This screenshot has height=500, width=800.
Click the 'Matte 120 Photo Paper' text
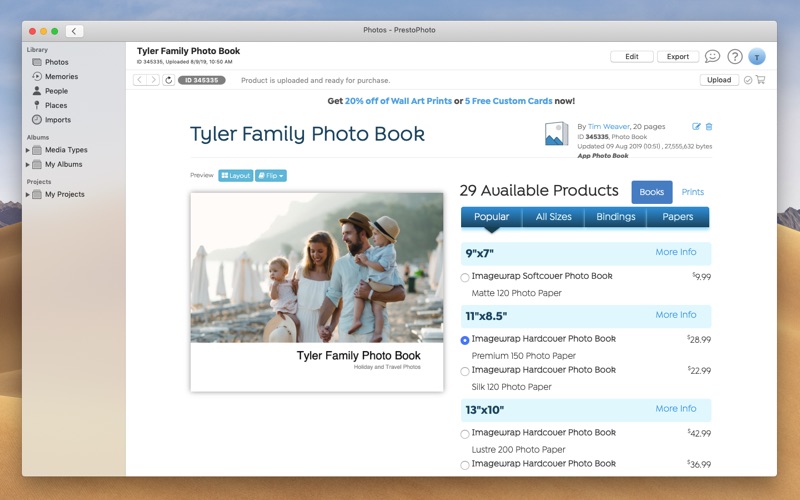click(516, 293)
